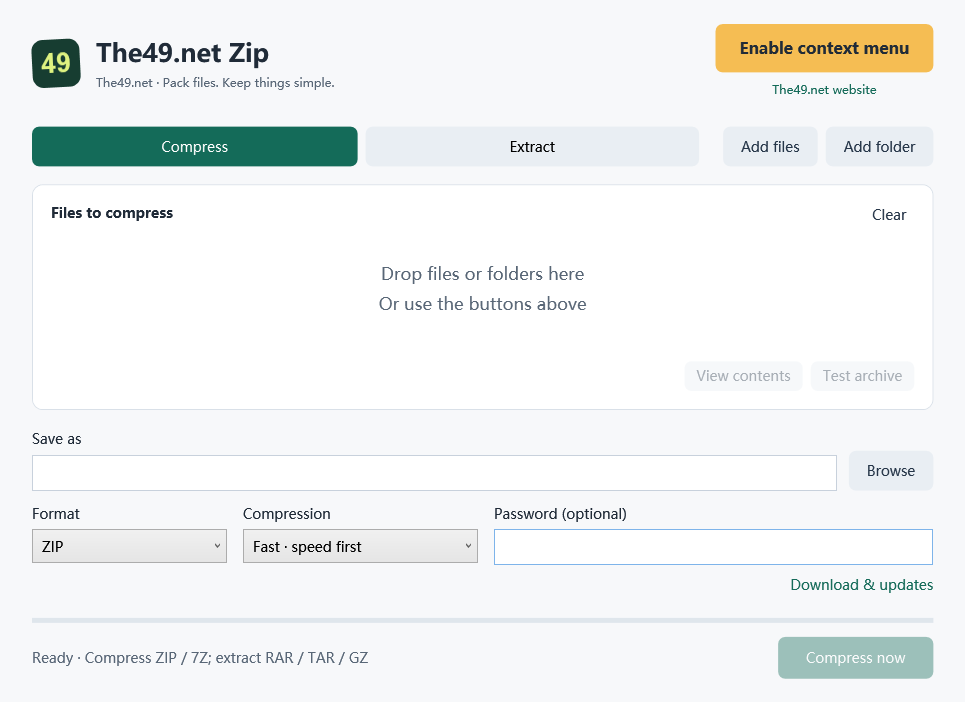Click the Password optional input field

pos(713,547)
